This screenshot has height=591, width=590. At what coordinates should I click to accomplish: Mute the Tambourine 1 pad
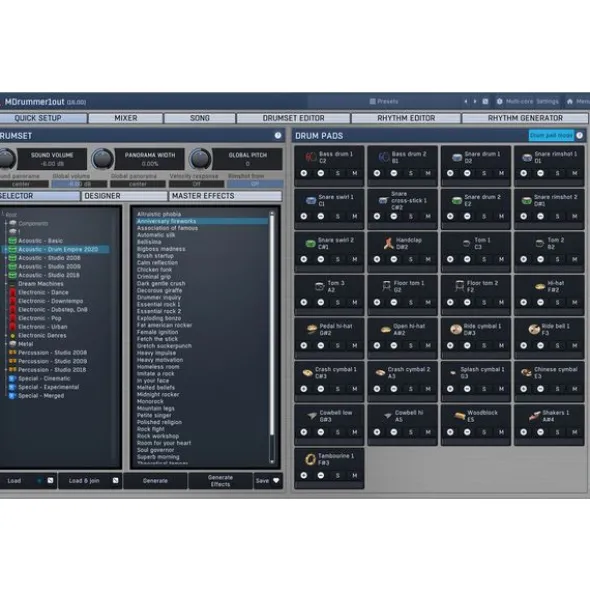355,476
